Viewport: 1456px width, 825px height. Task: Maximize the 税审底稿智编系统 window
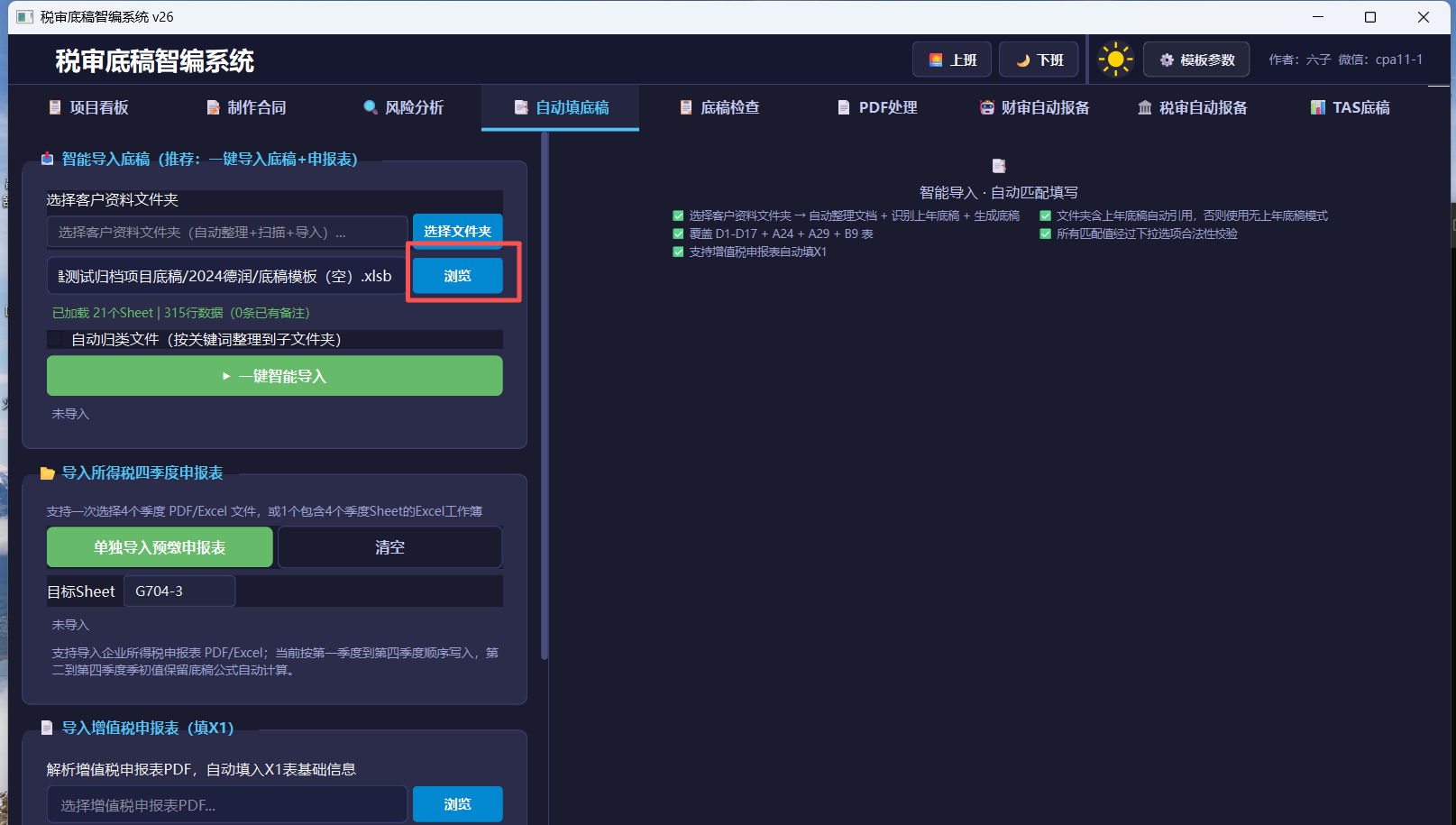1370,17
